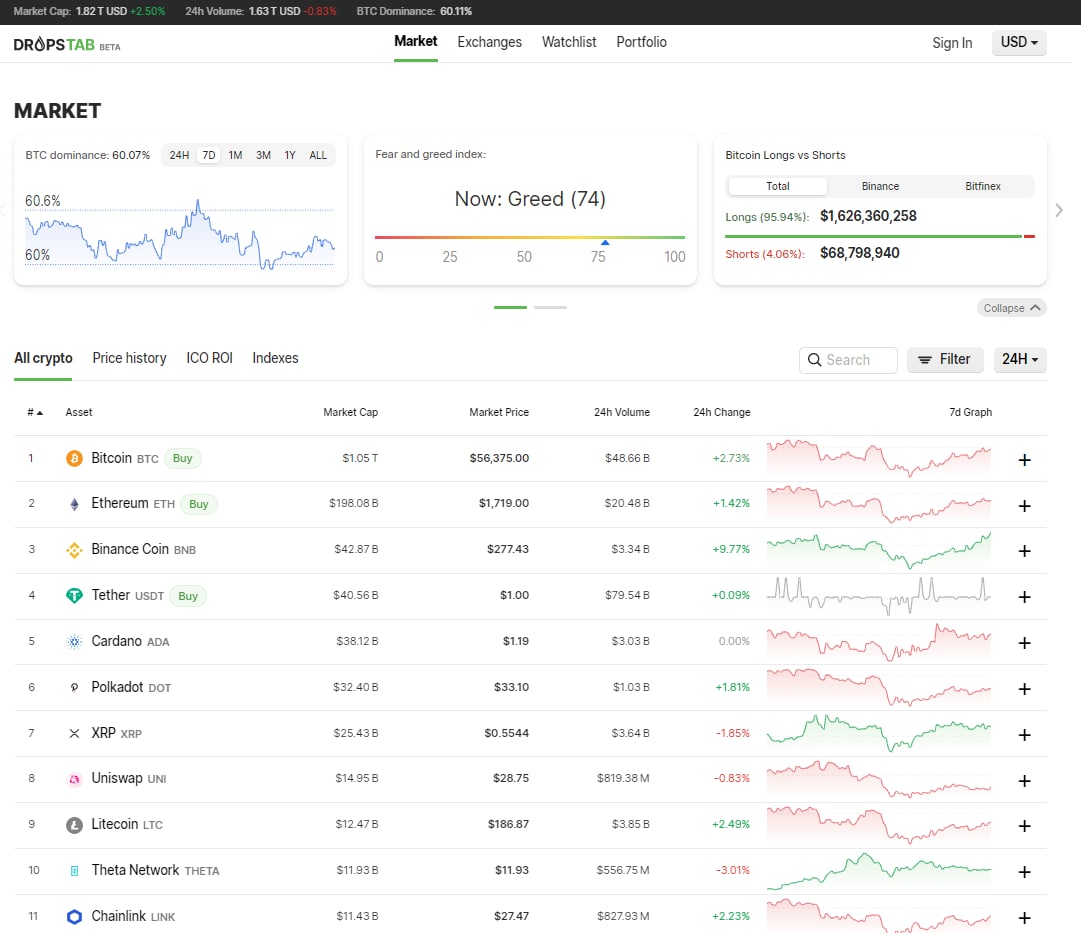Open the Portfolio tab
The height and width of the screenshot is (933, 1081).
641,42
